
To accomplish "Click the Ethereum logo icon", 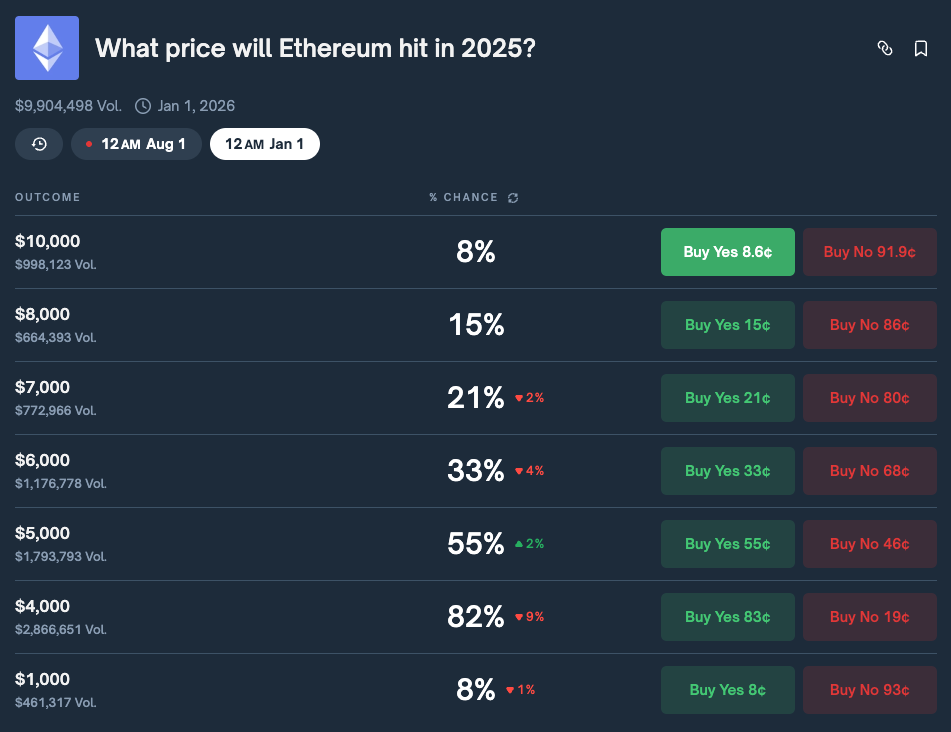I will (x=47, y=48).
